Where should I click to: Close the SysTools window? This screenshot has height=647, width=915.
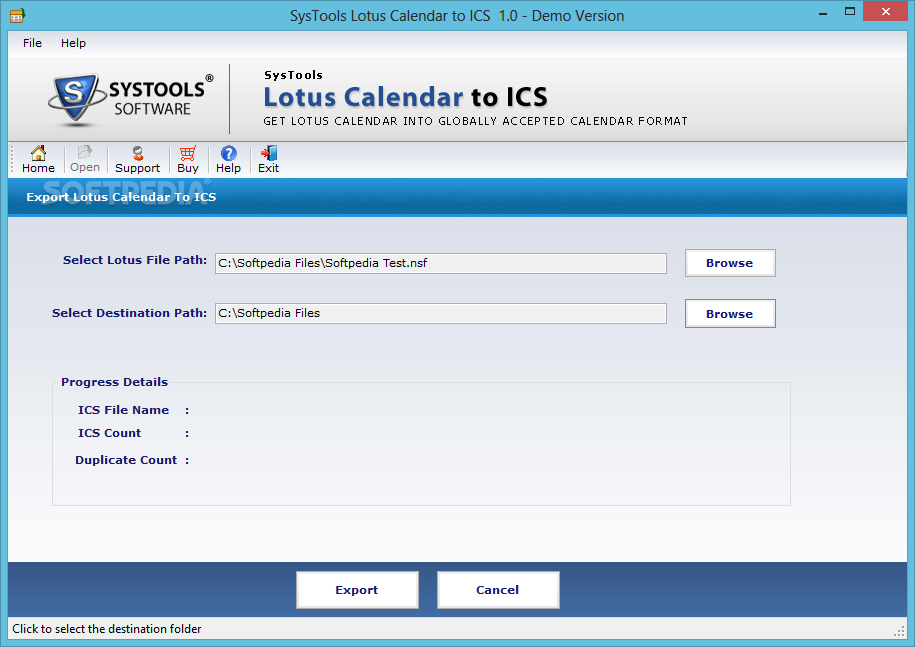point(885,12)
